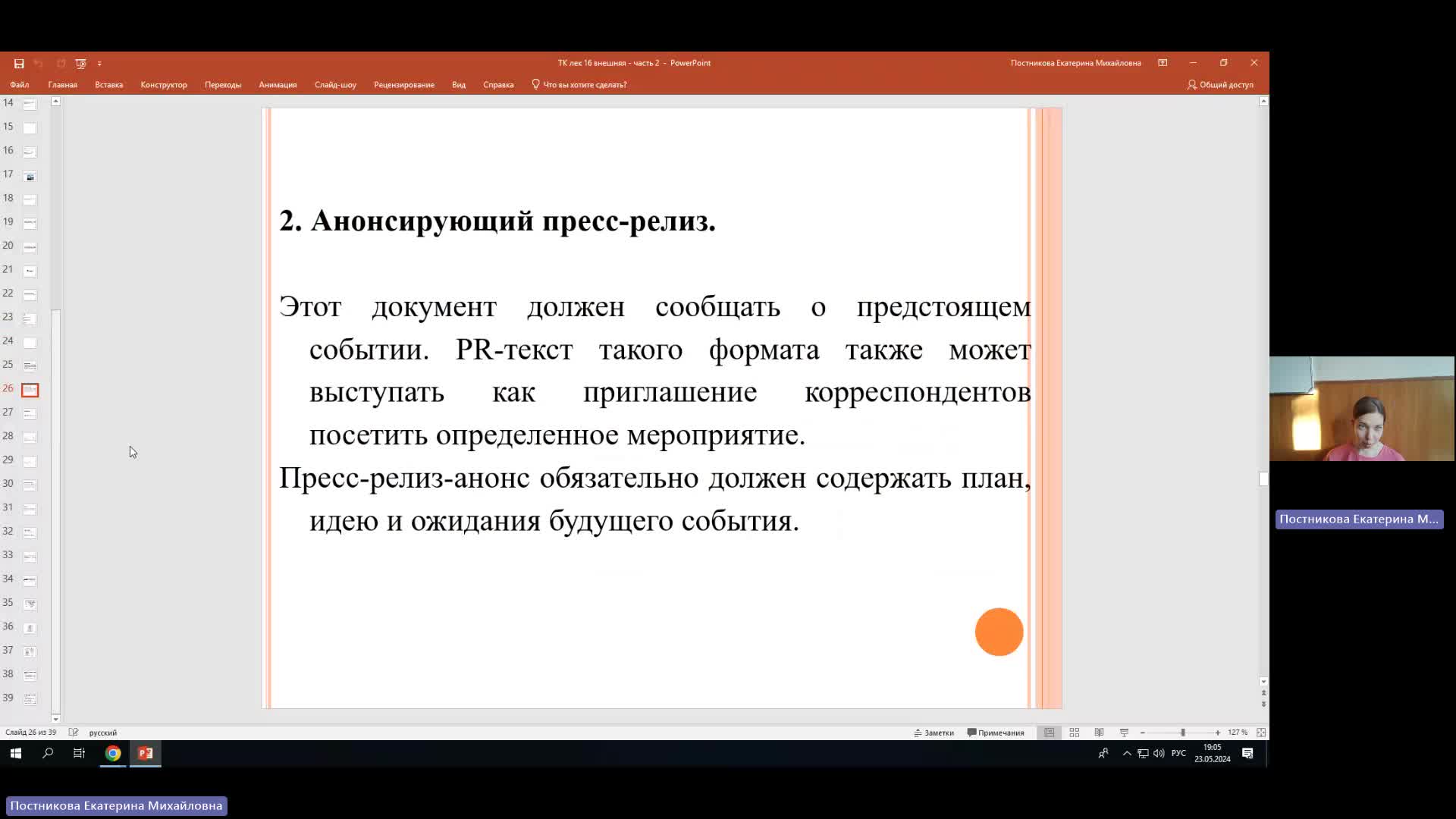Toggle the Заметки notes pane
This screenshot has height=819, width=1456.
(x=934, y=733)
